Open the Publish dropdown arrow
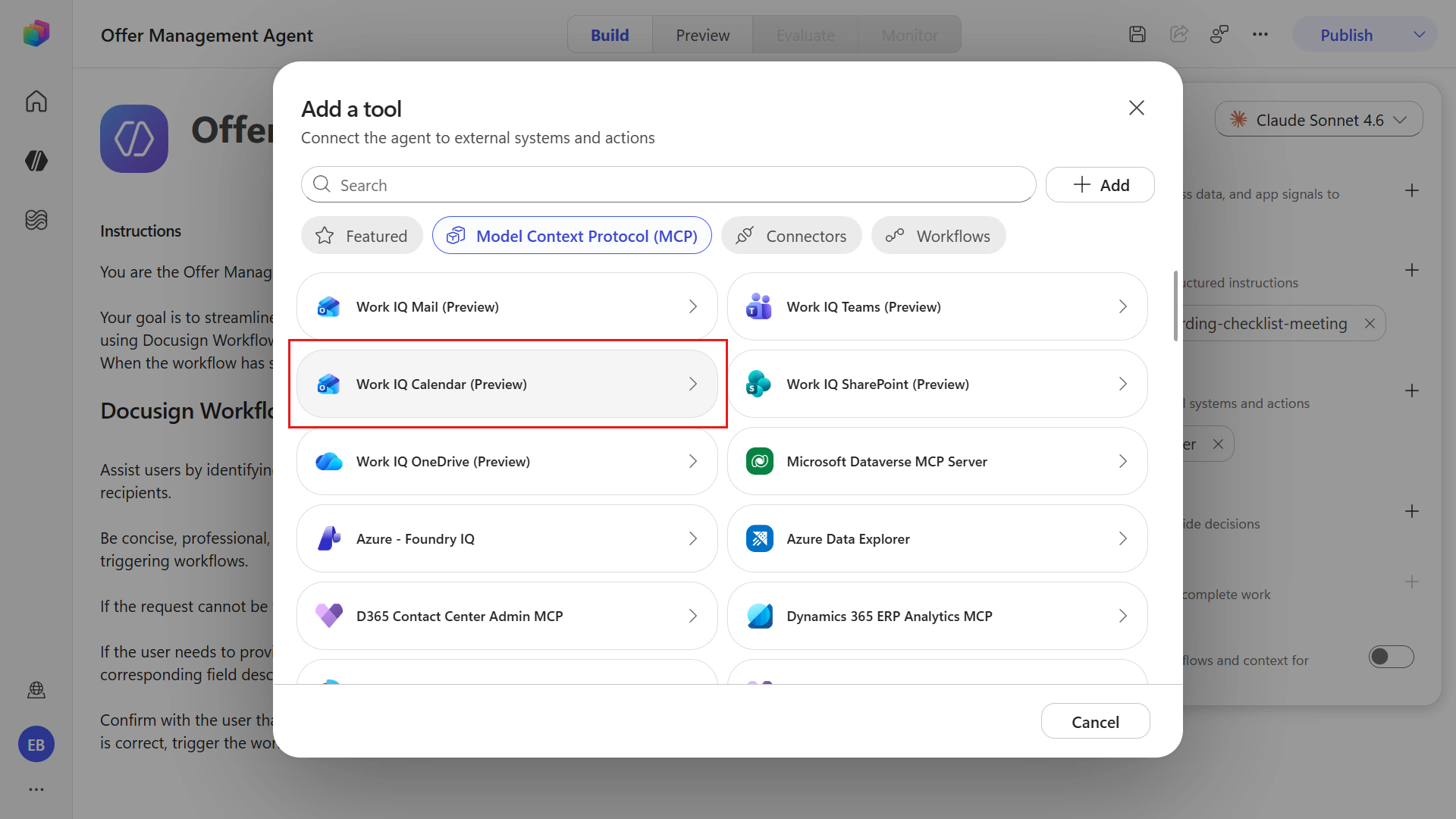The image size is (1456, 819). 1419,35
